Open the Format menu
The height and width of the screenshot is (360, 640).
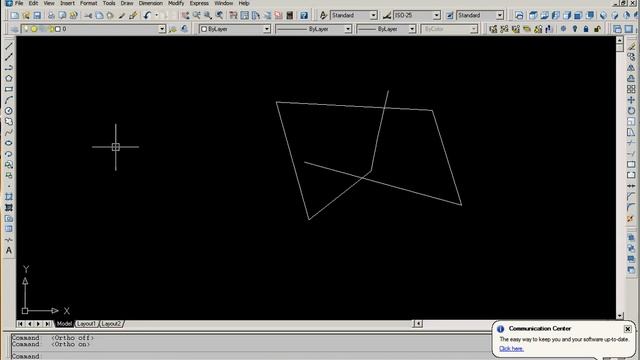coord(88,3)
